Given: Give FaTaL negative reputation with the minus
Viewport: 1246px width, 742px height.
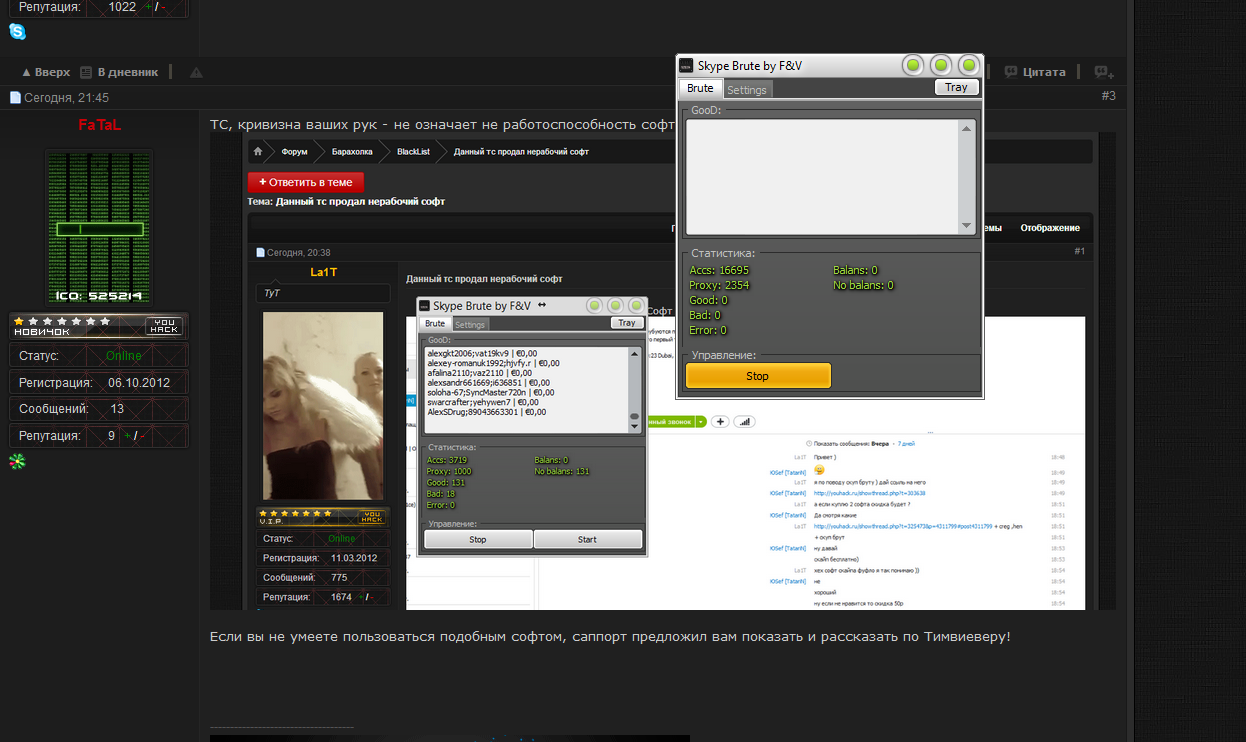Looking at the screenshot, I should pyautogui.click(x=143, y=436).
